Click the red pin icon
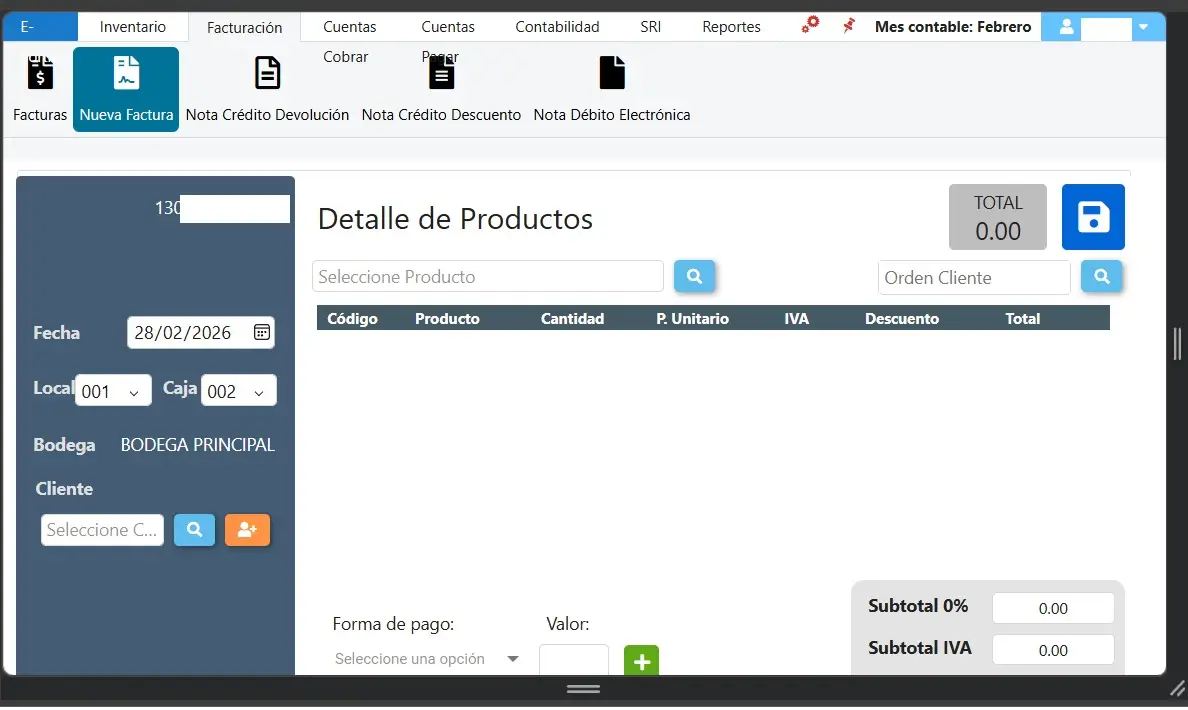The width and height of the screenshot is (1188, 710). [x=848, y=26]
